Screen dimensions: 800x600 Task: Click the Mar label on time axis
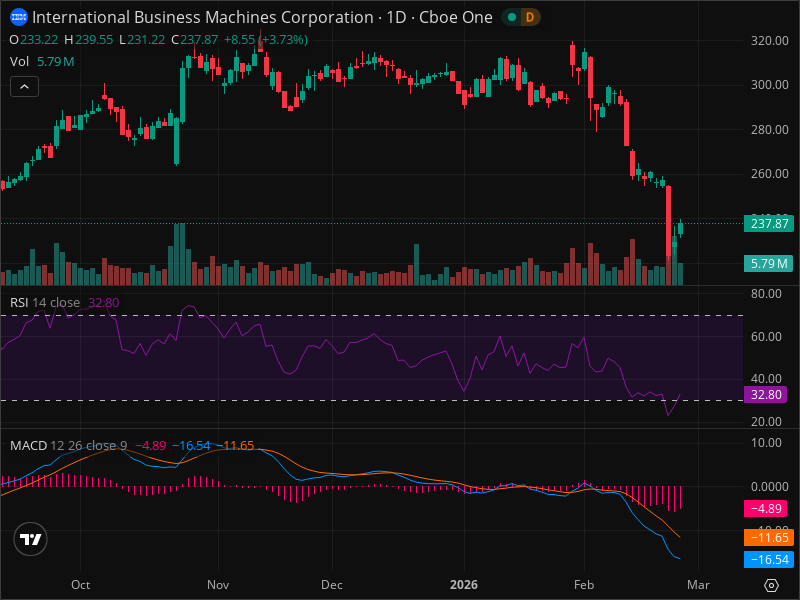[698, 585]
